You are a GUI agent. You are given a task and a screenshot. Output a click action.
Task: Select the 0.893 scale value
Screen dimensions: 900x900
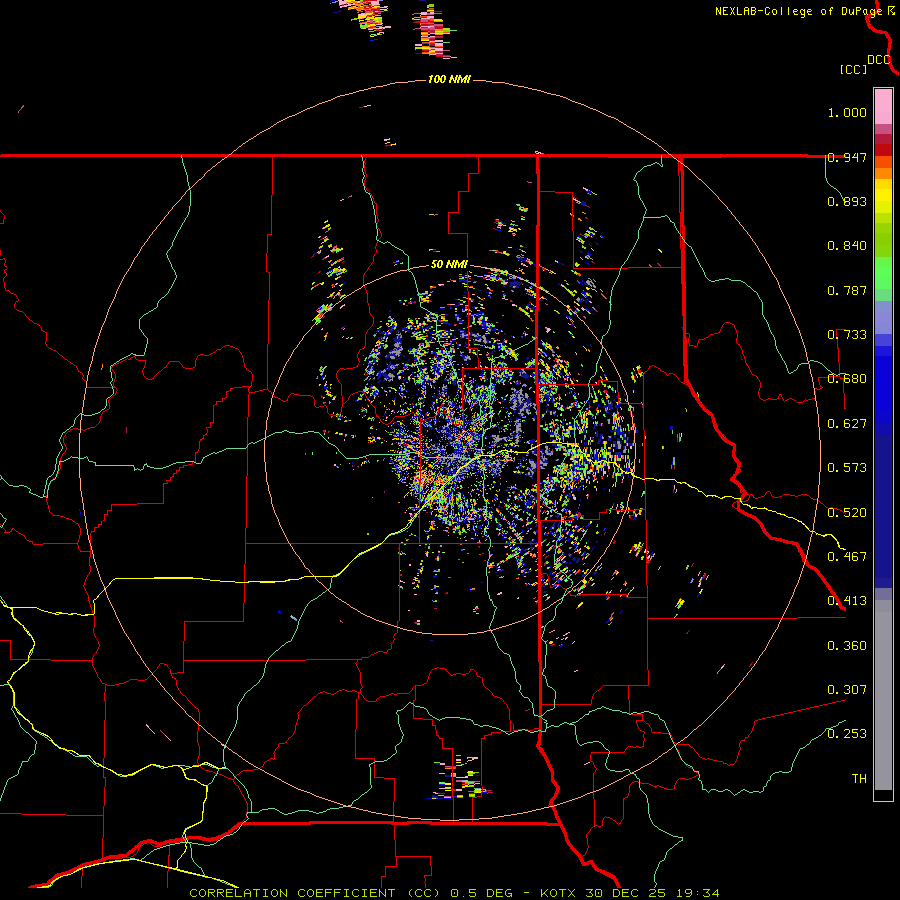coord(847,201)
